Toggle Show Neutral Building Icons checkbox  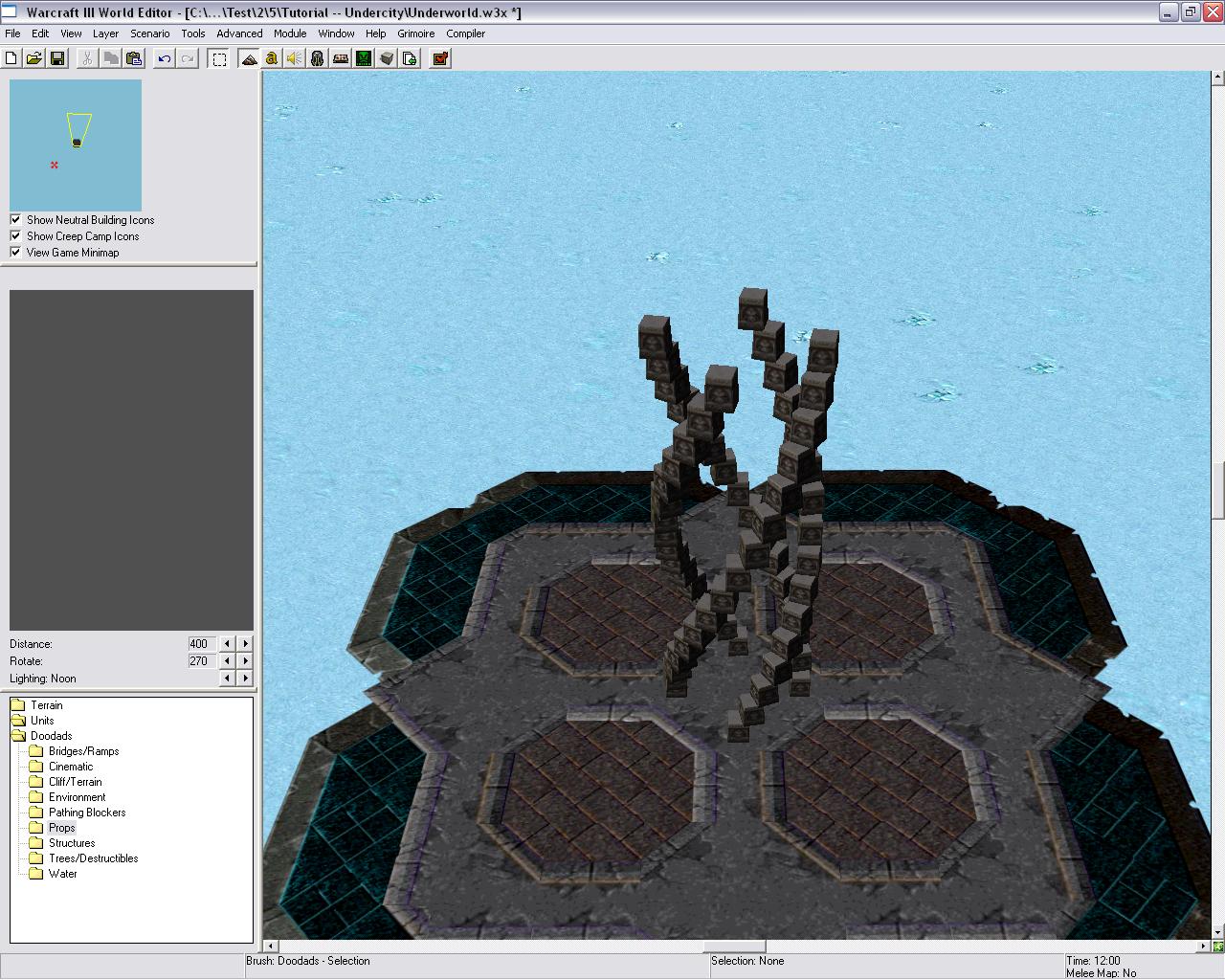pos(15,219)
